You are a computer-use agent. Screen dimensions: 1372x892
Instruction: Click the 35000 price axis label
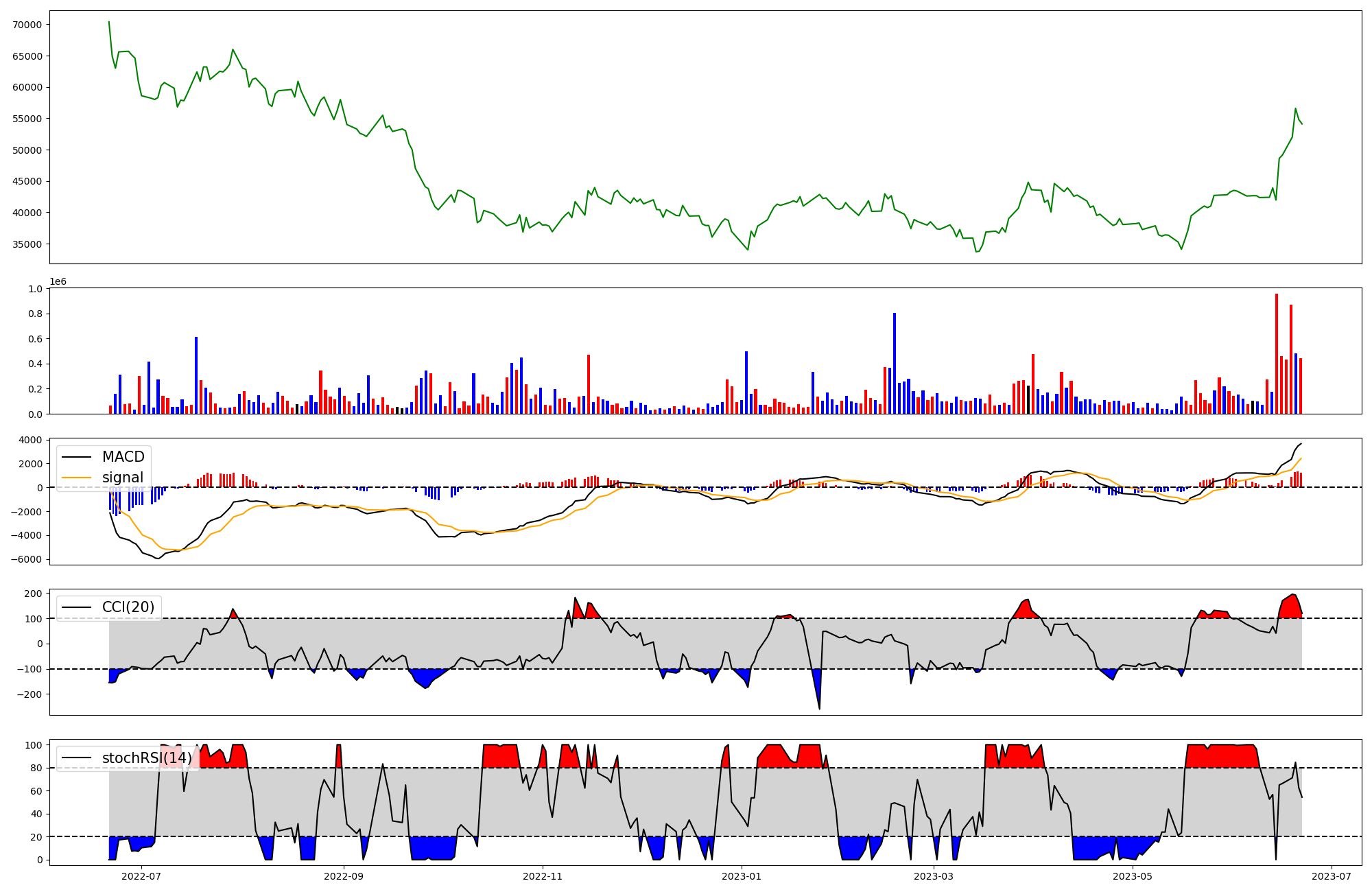click(x=27, y=244)
